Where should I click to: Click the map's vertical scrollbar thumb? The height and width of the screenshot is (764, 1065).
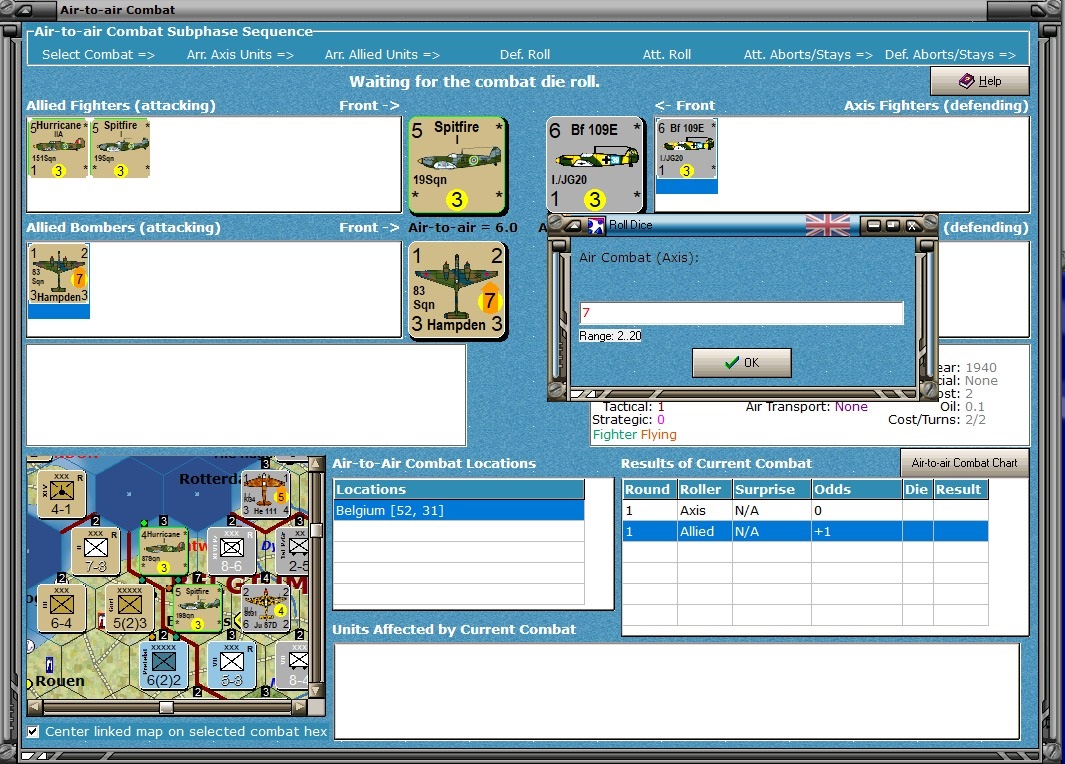click(x=315, y=530)
